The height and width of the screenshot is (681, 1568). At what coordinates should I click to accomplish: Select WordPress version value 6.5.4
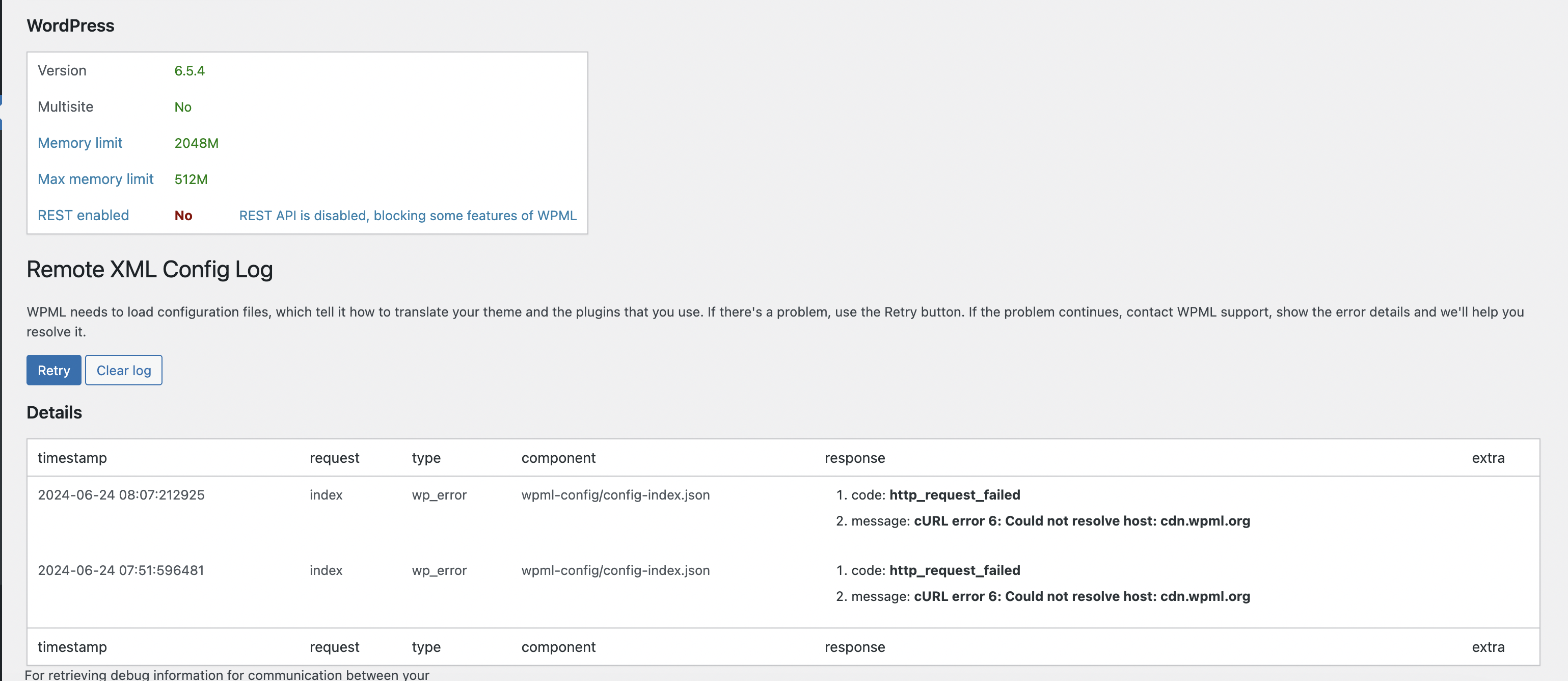point(190,71)
